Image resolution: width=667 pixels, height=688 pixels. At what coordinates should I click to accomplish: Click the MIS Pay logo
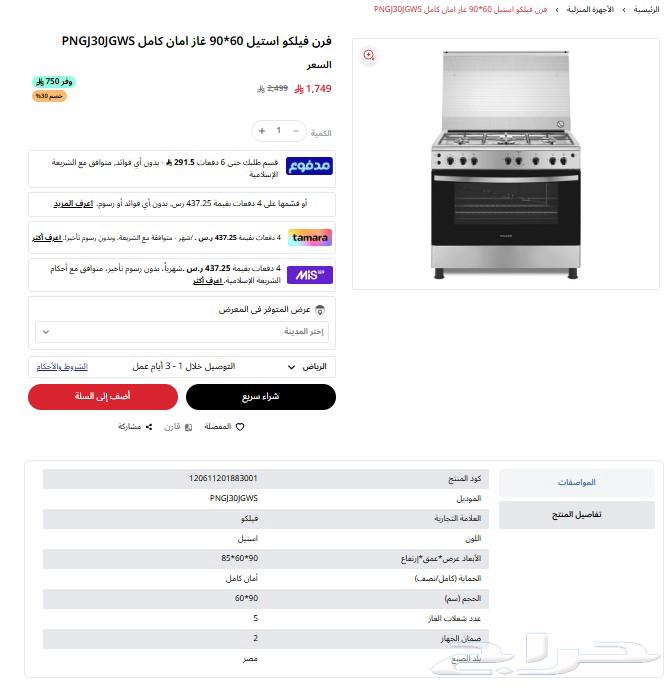[x=310, y=275]
